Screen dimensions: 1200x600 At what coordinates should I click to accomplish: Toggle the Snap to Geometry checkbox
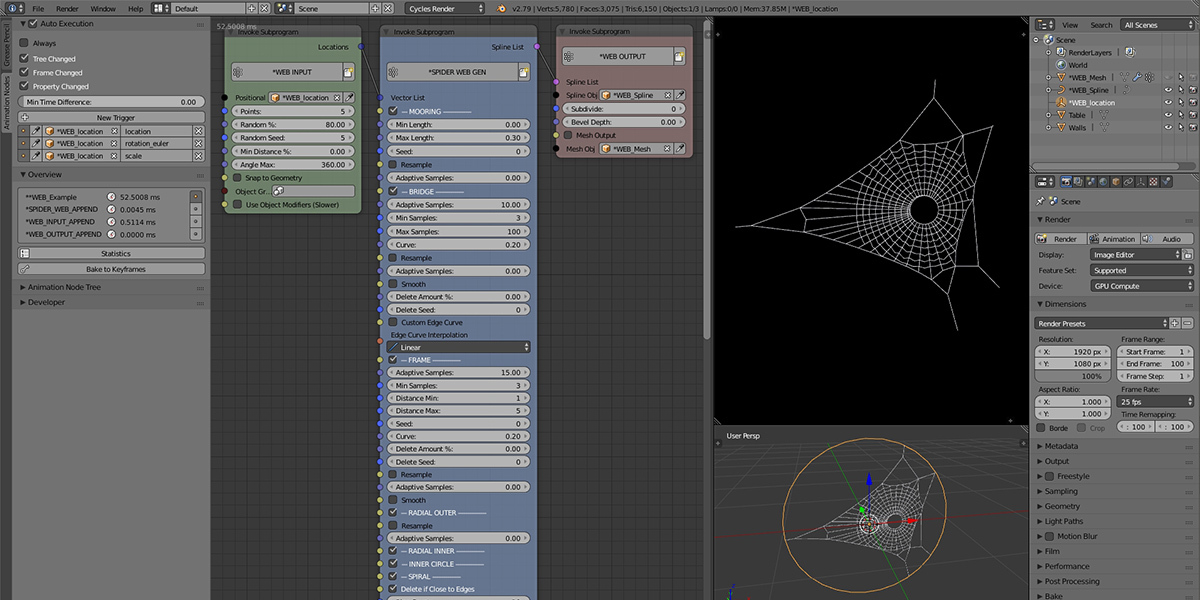click(x=237, y=177)
